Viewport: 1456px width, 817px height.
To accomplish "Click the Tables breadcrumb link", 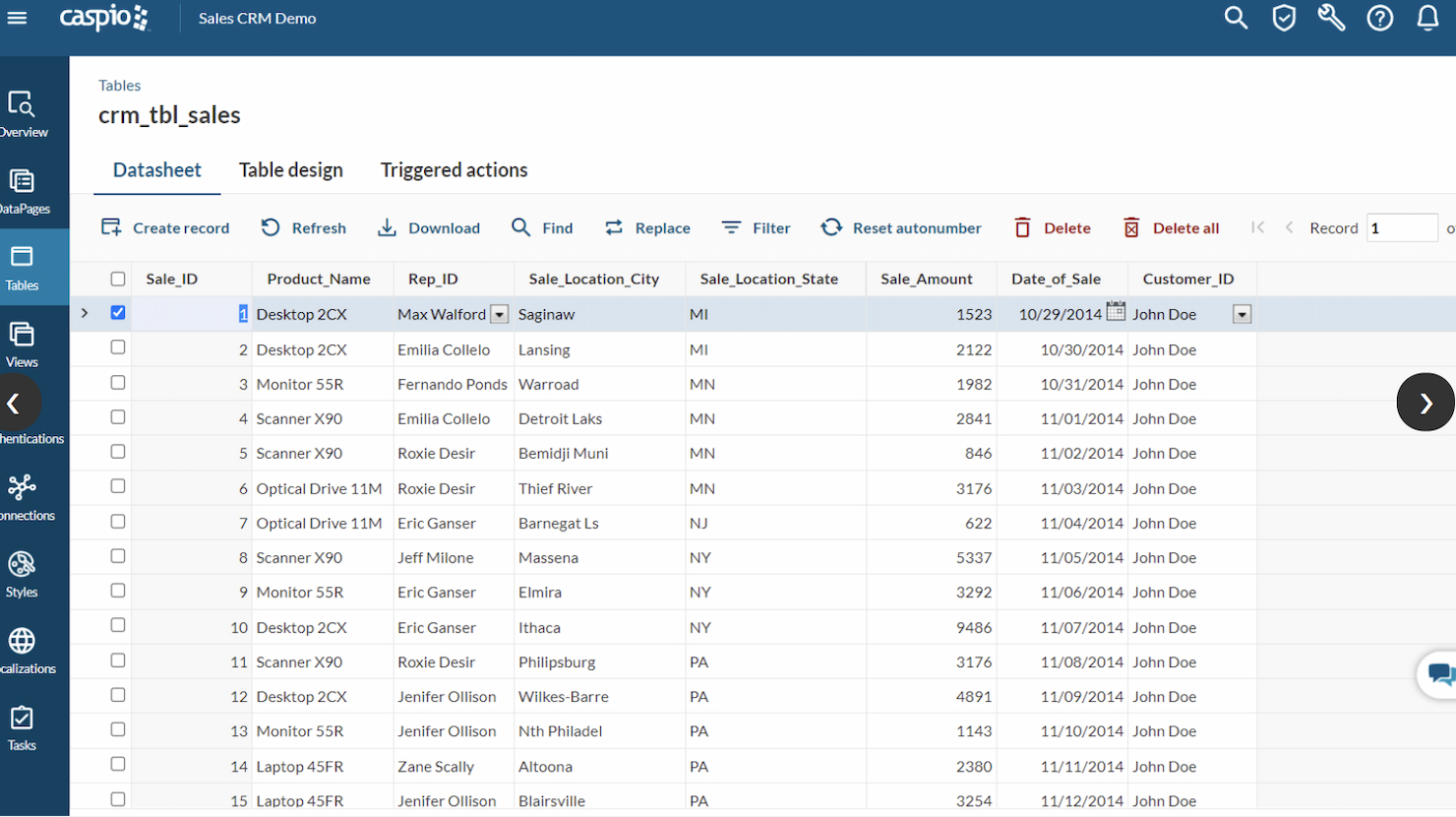I will (x=120, y=86).
